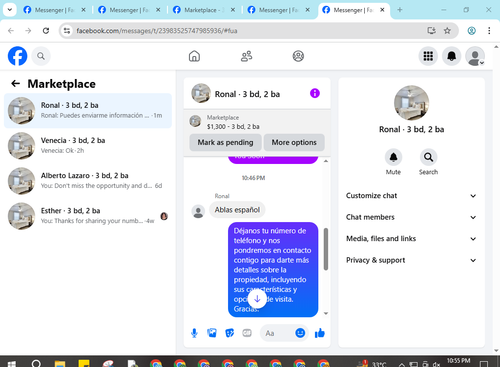Click the Chrome address bar URL
Viewport: 500px width, 367px height.
157,31
